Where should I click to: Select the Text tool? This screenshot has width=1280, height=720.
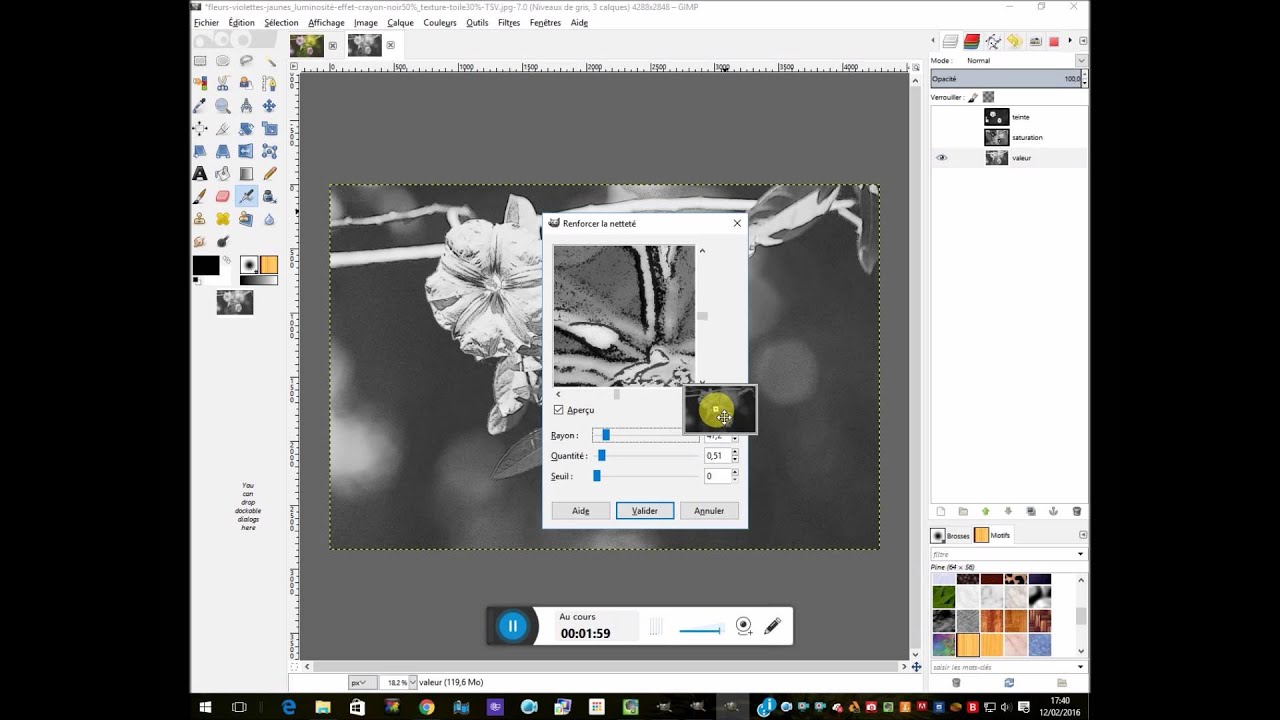click(200, 173)
